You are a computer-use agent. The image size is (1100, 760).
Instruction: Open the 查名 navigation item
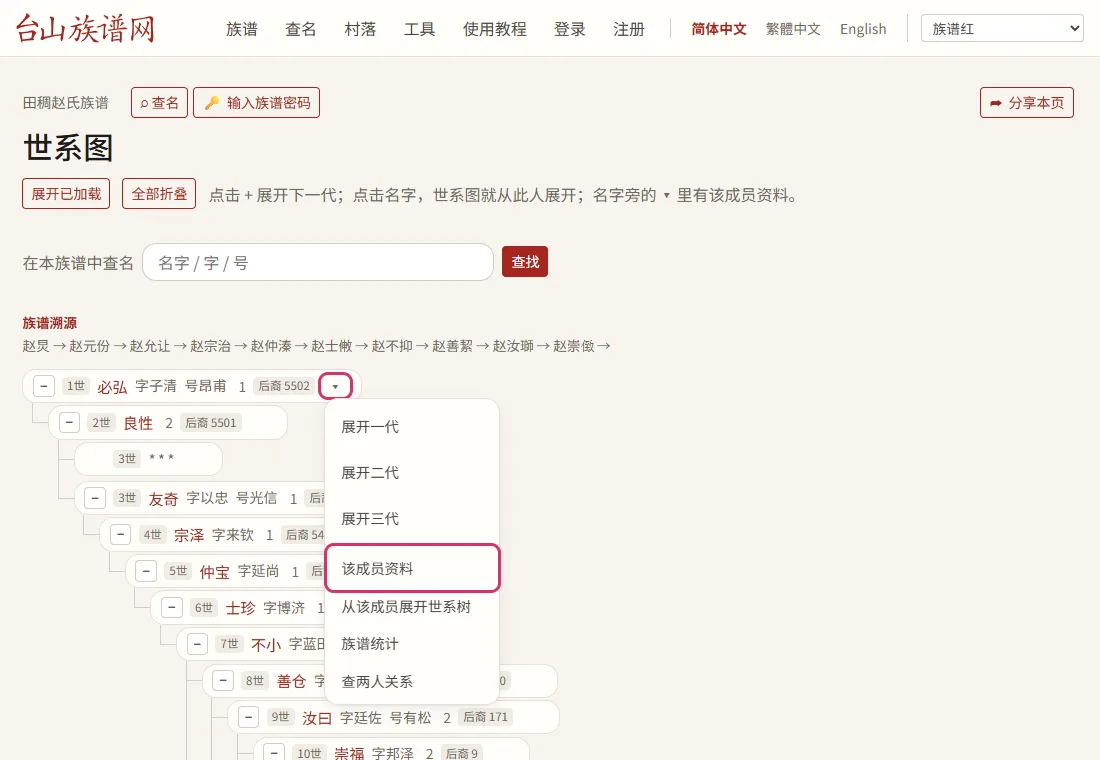301,29
